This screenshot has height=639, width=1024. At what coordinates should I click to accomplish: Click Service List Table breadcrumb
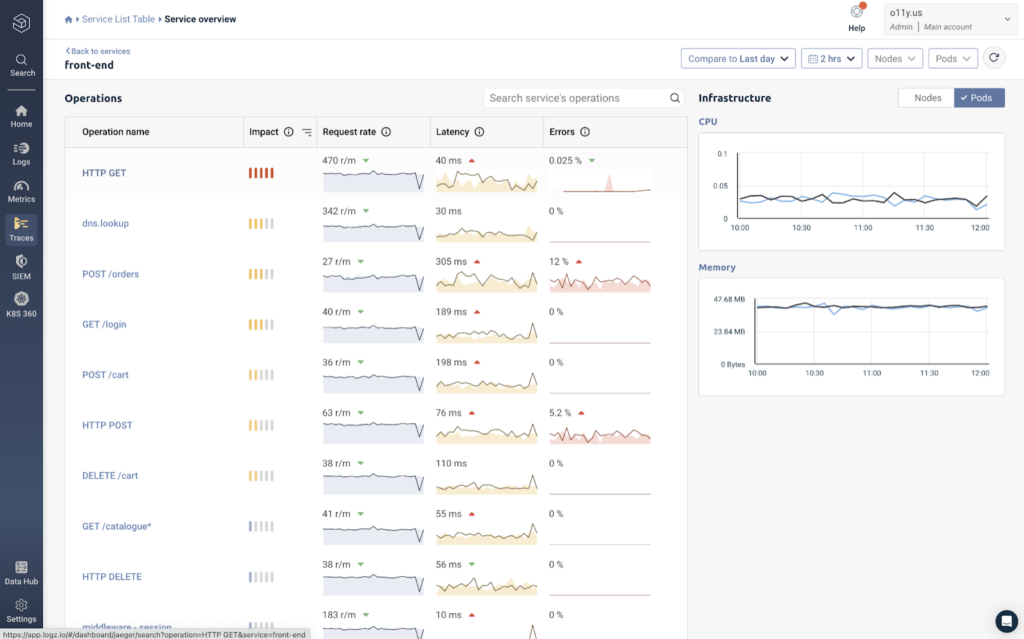point(117,19)
